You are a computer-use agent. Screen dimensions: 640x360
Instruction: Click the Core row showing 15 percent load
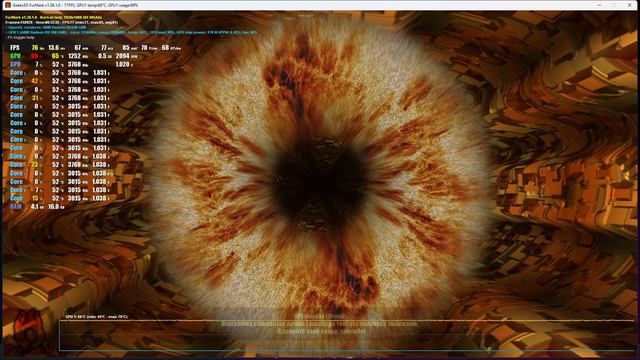pos(60,198)
